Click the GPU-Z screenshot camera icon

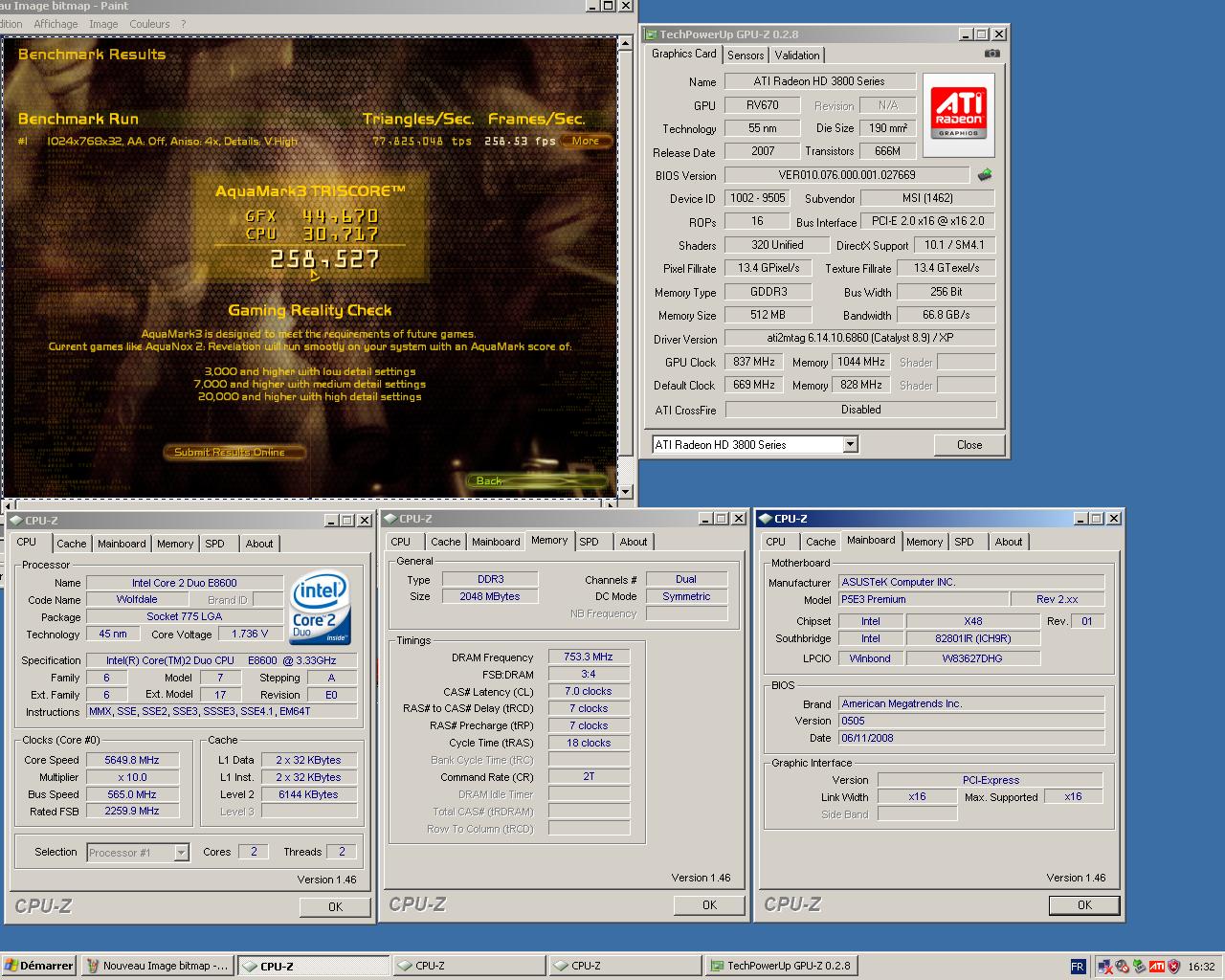(992, 54)
